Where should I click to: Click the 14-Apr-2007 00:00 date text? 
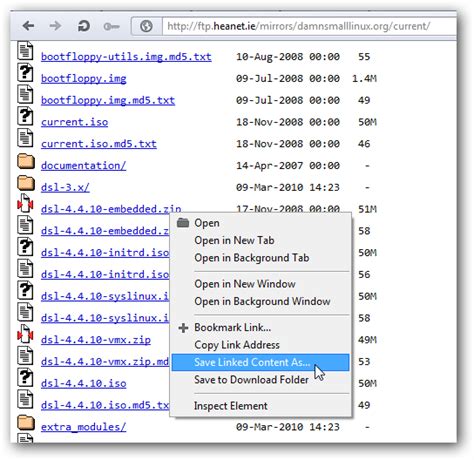click(x=288, y=166)
